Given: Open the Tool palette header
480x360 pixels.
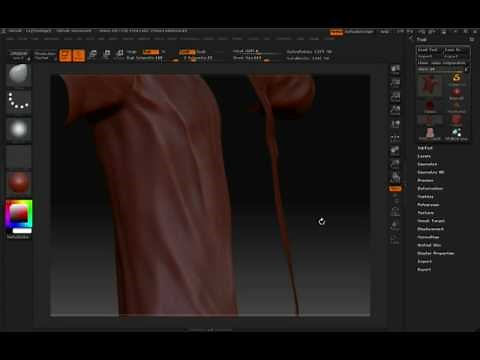Looking at the screenshot, I should coord(422,39).
